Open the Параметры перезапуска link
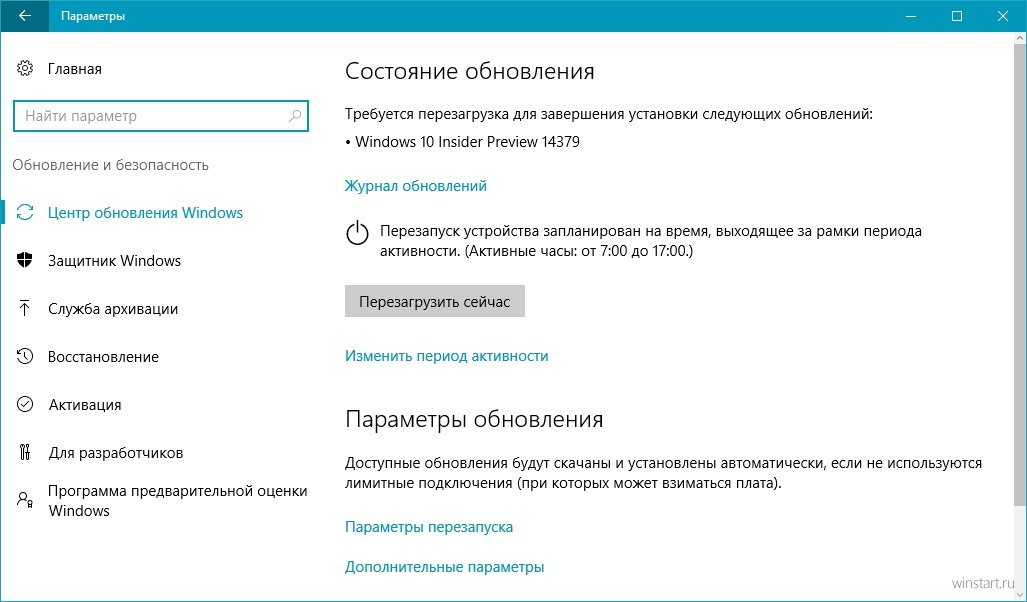The width and height of the screenshot is (1027, 602). (x=429, y=527)
